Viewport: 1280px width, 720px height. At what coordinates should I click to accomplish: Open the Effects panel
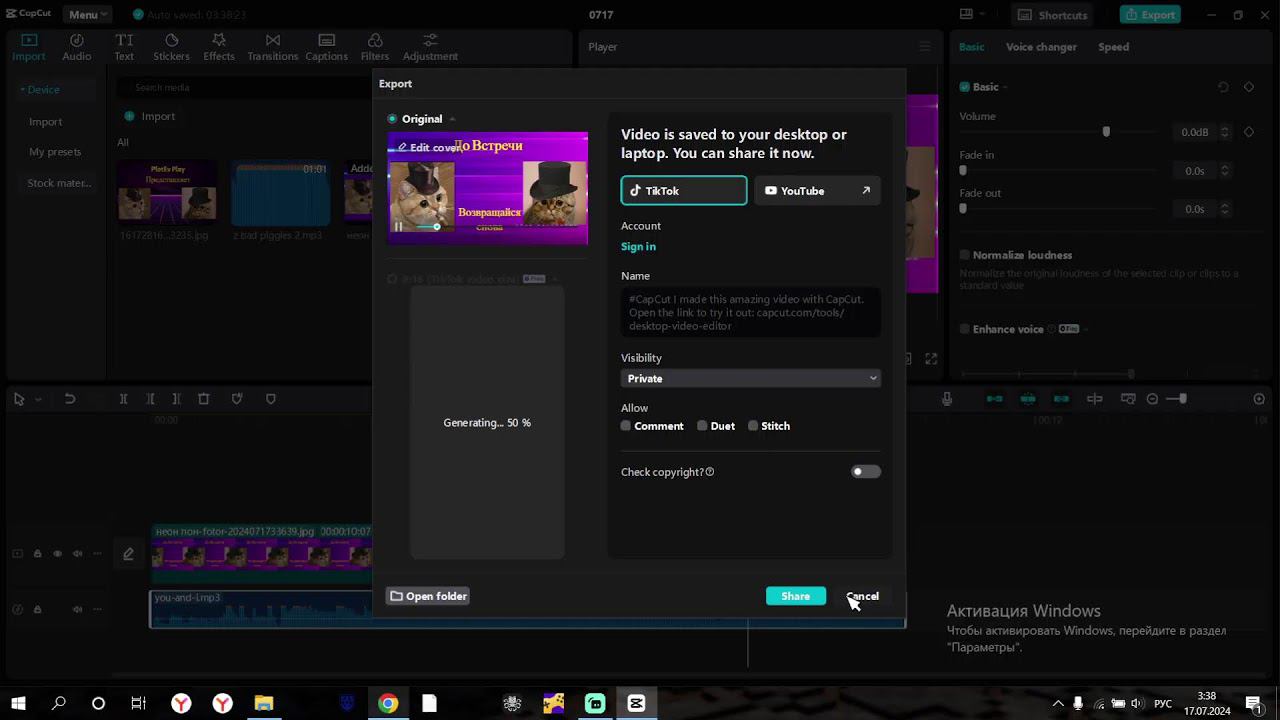tap(219, 47)
